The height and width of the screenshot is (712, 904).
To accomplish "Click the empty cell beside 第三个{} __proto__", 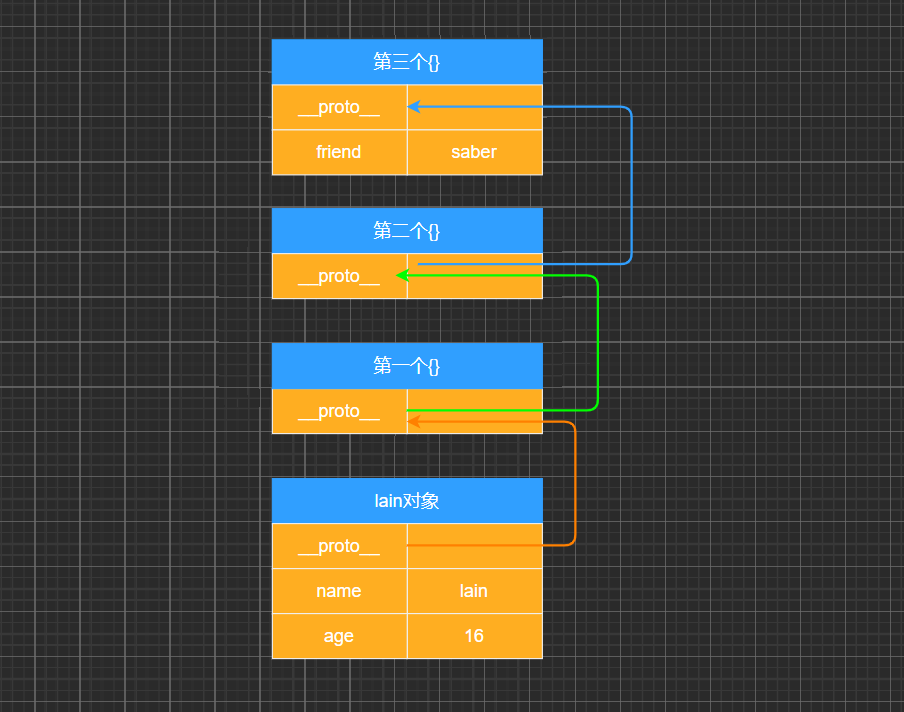I will (x=473, y=107).
